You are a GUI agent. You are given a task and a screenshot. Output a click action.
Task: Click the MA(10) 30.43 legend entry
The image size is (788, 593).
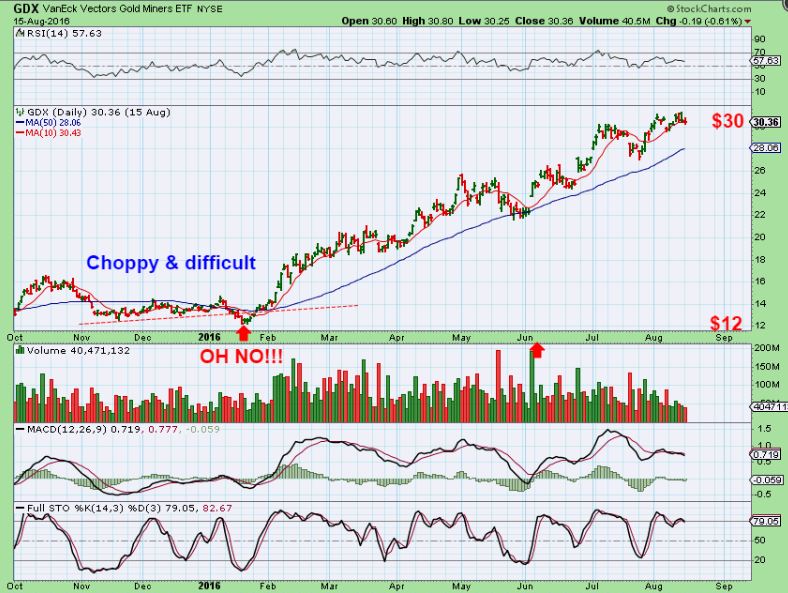click(48, 133)
